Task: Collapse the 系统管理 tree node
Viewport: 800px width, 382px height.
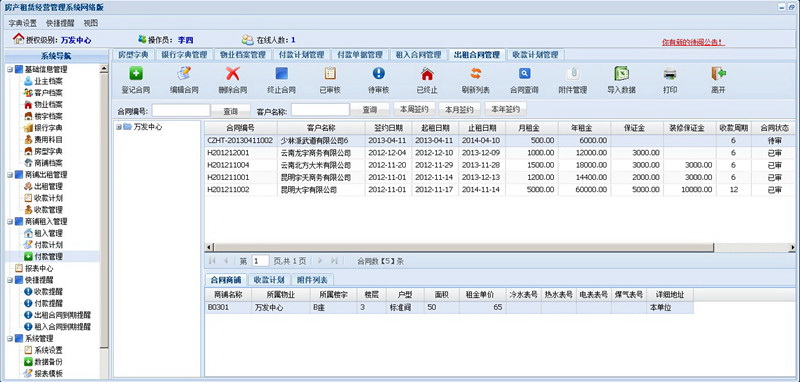Action: [10, 339]
